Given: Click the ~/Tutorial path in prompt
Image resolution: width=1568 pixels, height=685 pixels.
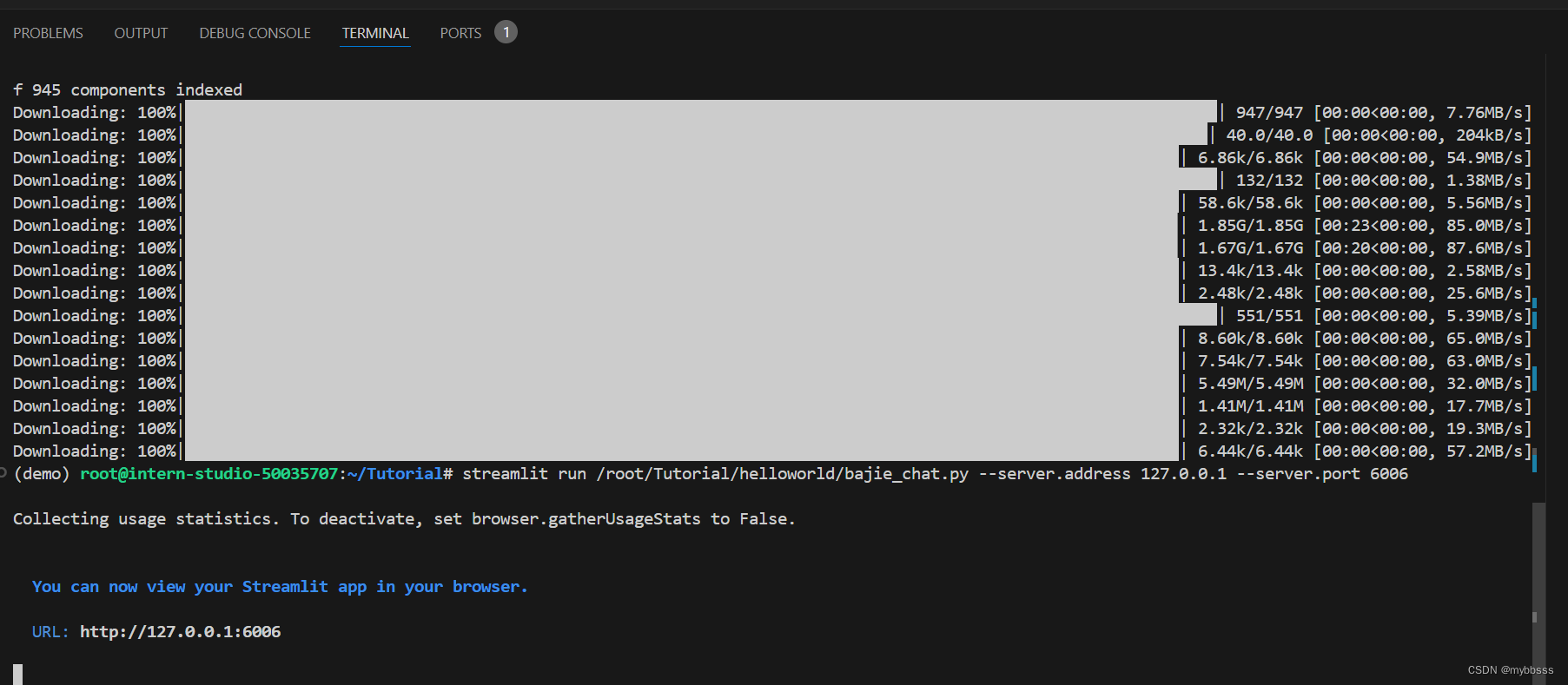Looking at the screenshot, I should point(394,473).
